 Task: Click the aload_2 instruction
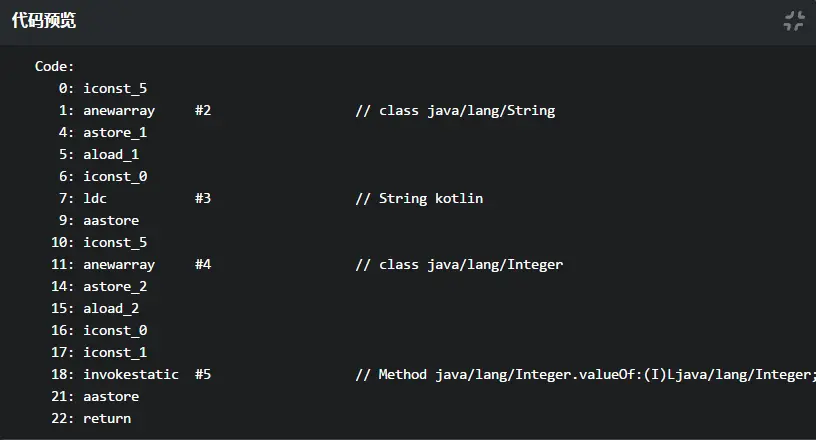(111, 309)
